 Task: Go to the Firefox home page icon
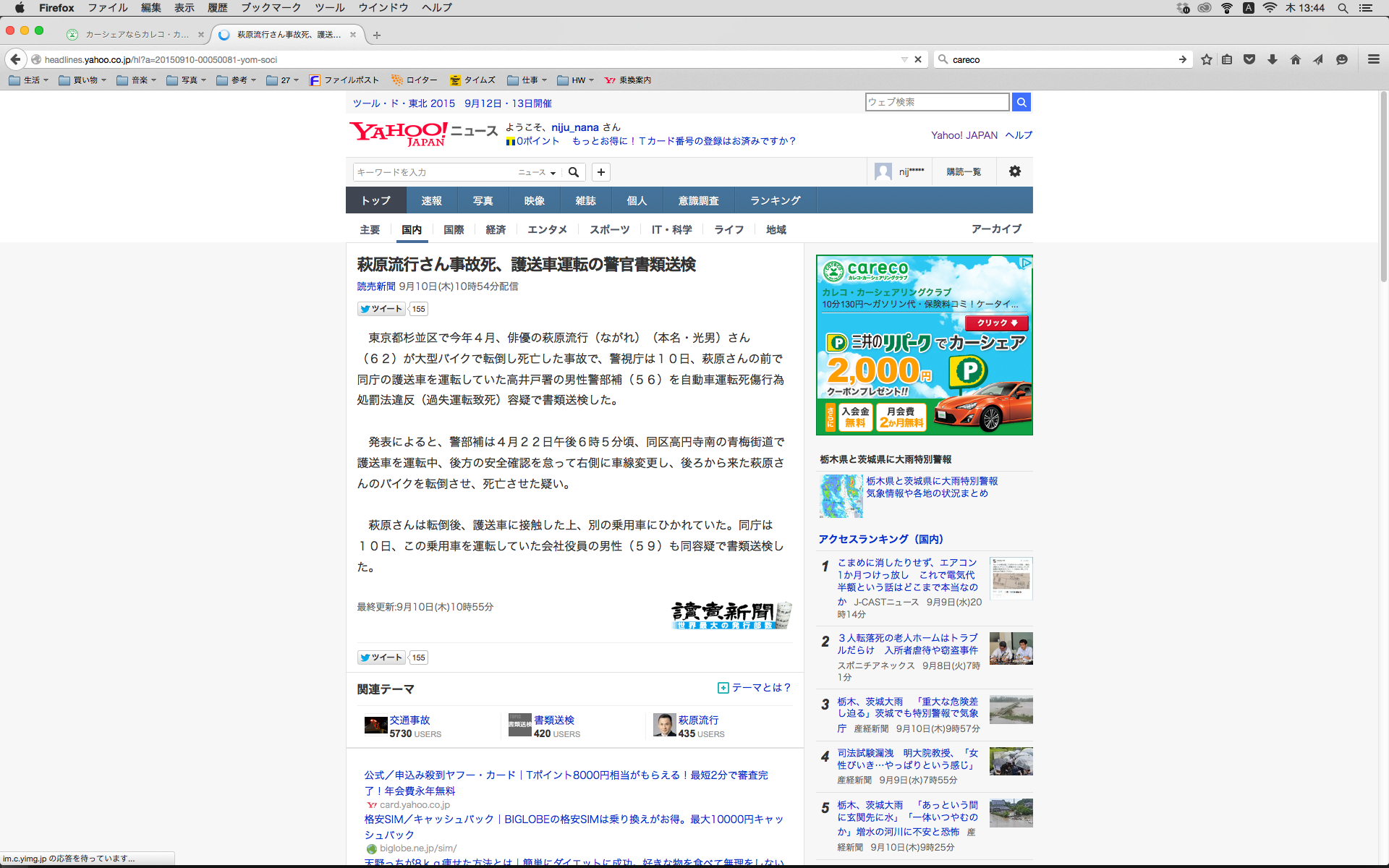click(x=1296, y=59)
